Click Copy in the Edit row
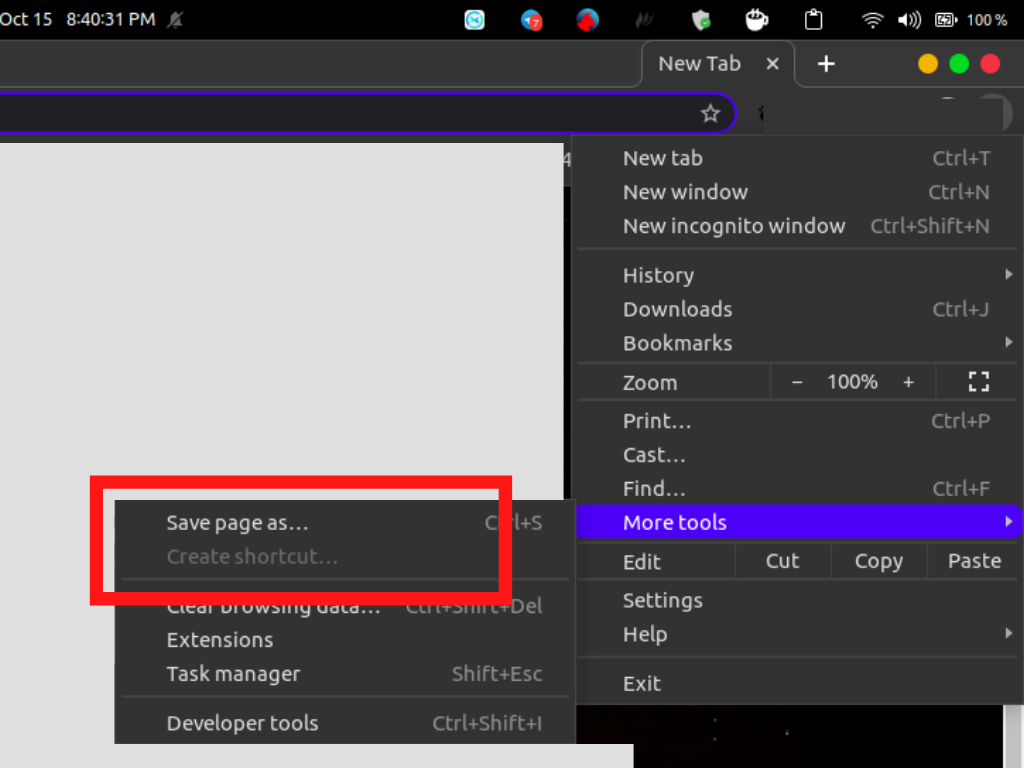Image resolution: width=1024 pixels, height=768 pixels. pyautogui.click(x=878, y=561)
